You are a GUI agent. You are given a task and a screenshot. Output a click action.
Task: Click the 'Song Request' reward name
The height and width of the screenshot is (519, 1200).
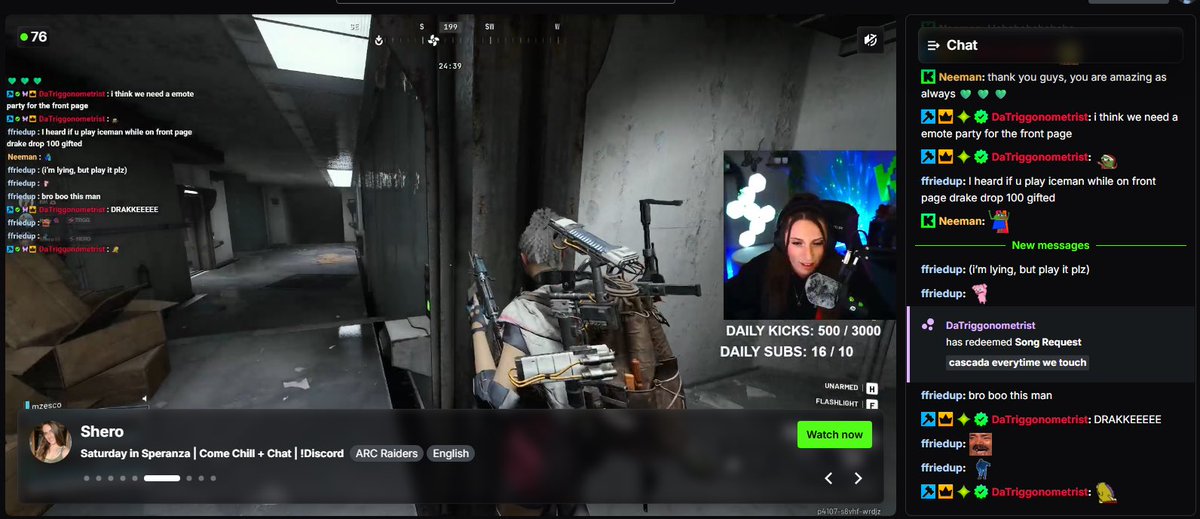pyautogui.click(x=1048, y=342)
